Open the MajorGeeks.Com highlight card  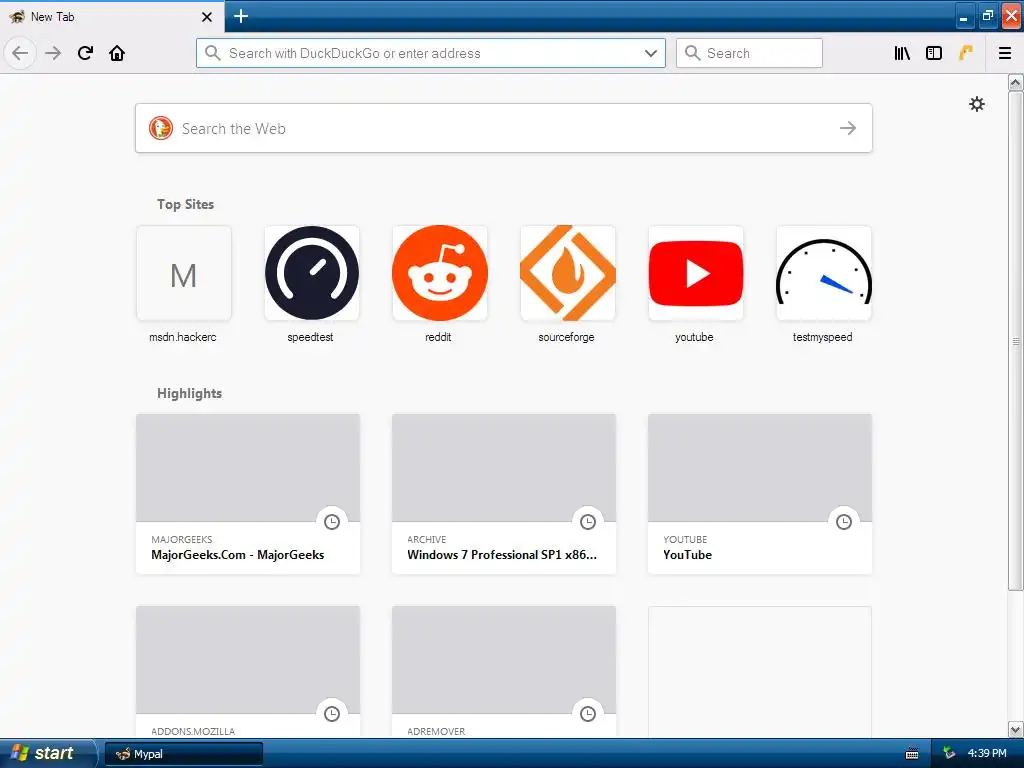point(248,494)
